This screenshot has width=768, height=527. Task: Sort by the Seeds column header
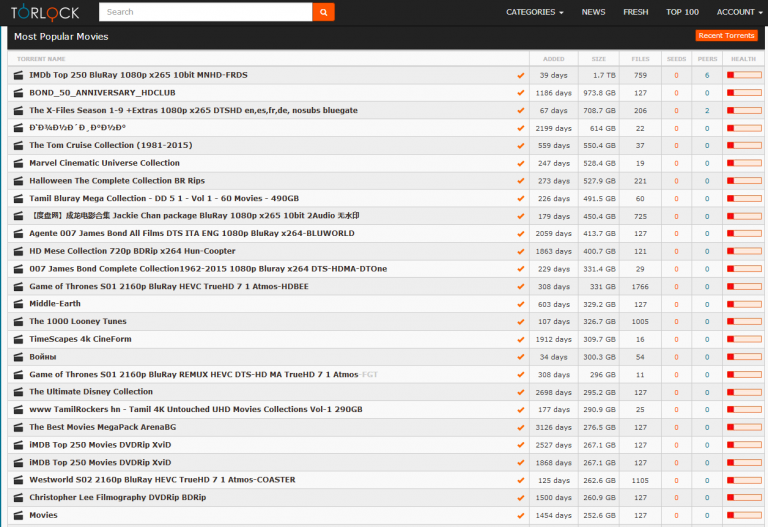tap(676, 59)
